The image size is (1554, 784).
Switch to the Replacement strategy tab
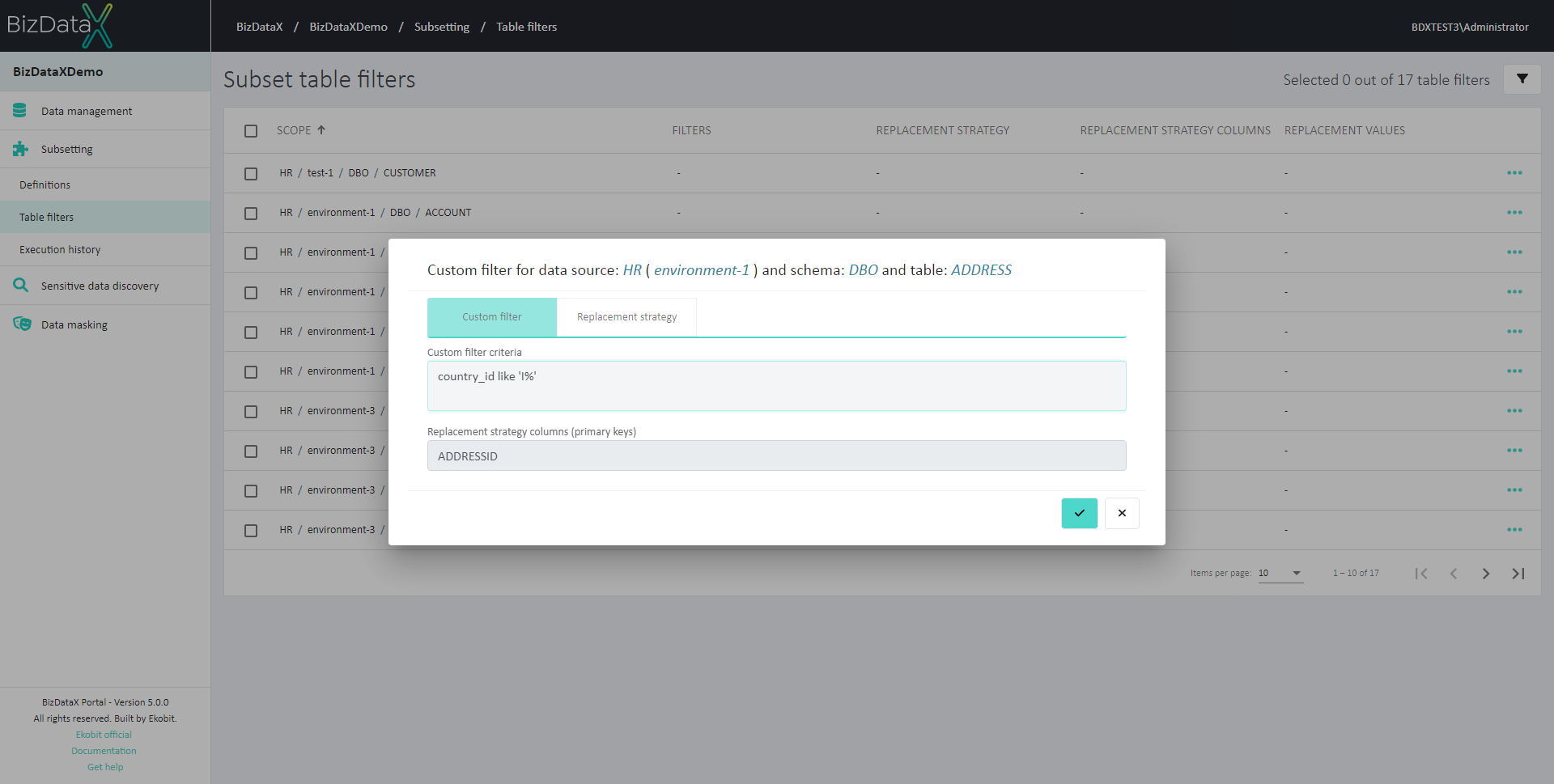click(626, 317)
